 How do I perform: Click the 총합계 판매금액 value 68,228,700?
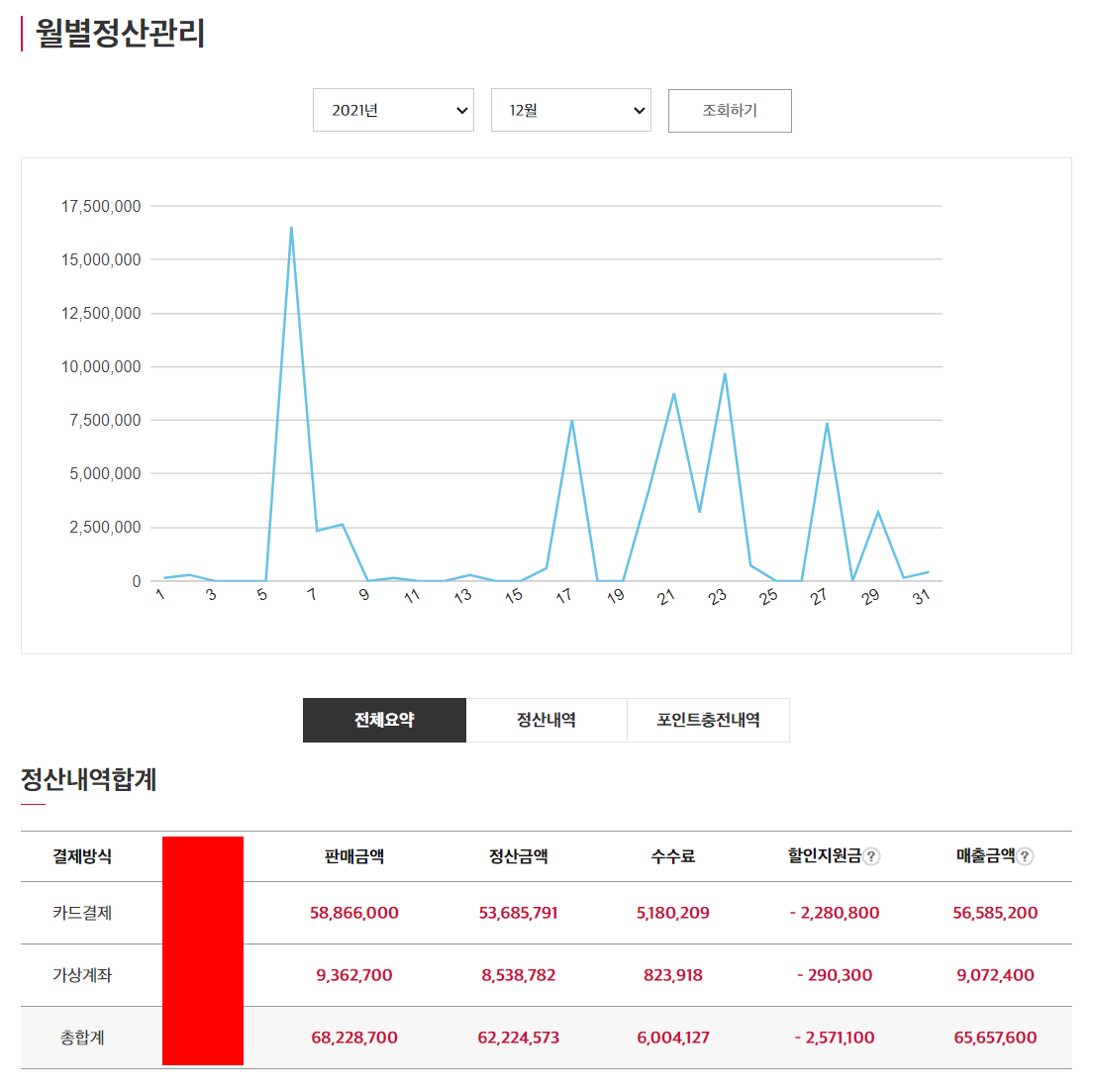click(354, 1038)
